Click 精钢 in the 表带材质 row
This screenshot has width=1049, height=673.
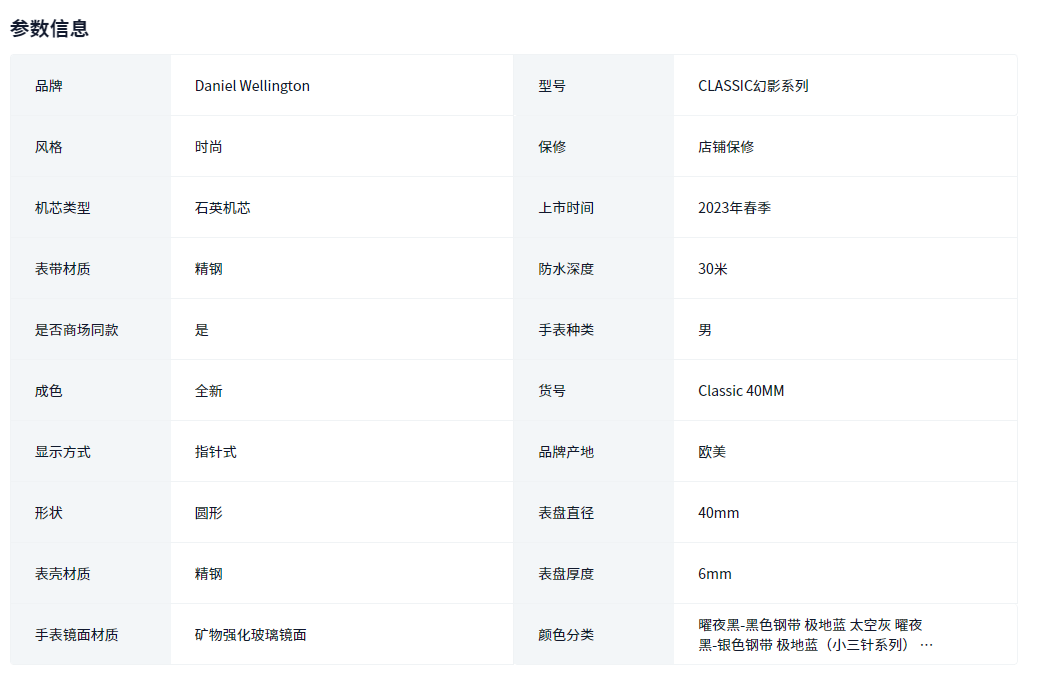(x=209, y=269)
